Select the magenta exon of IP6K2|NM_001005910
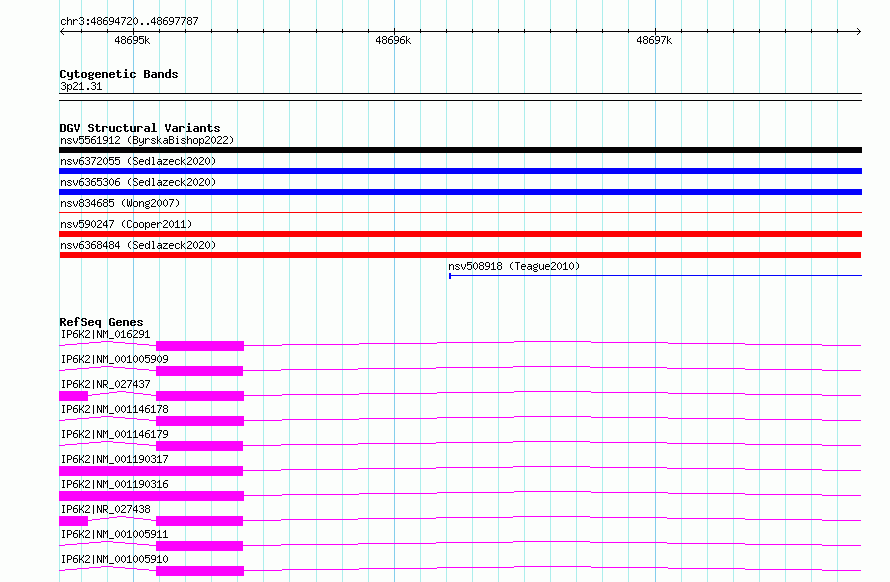890x582 pixels. pyautogui.click(x=200, y=571)
